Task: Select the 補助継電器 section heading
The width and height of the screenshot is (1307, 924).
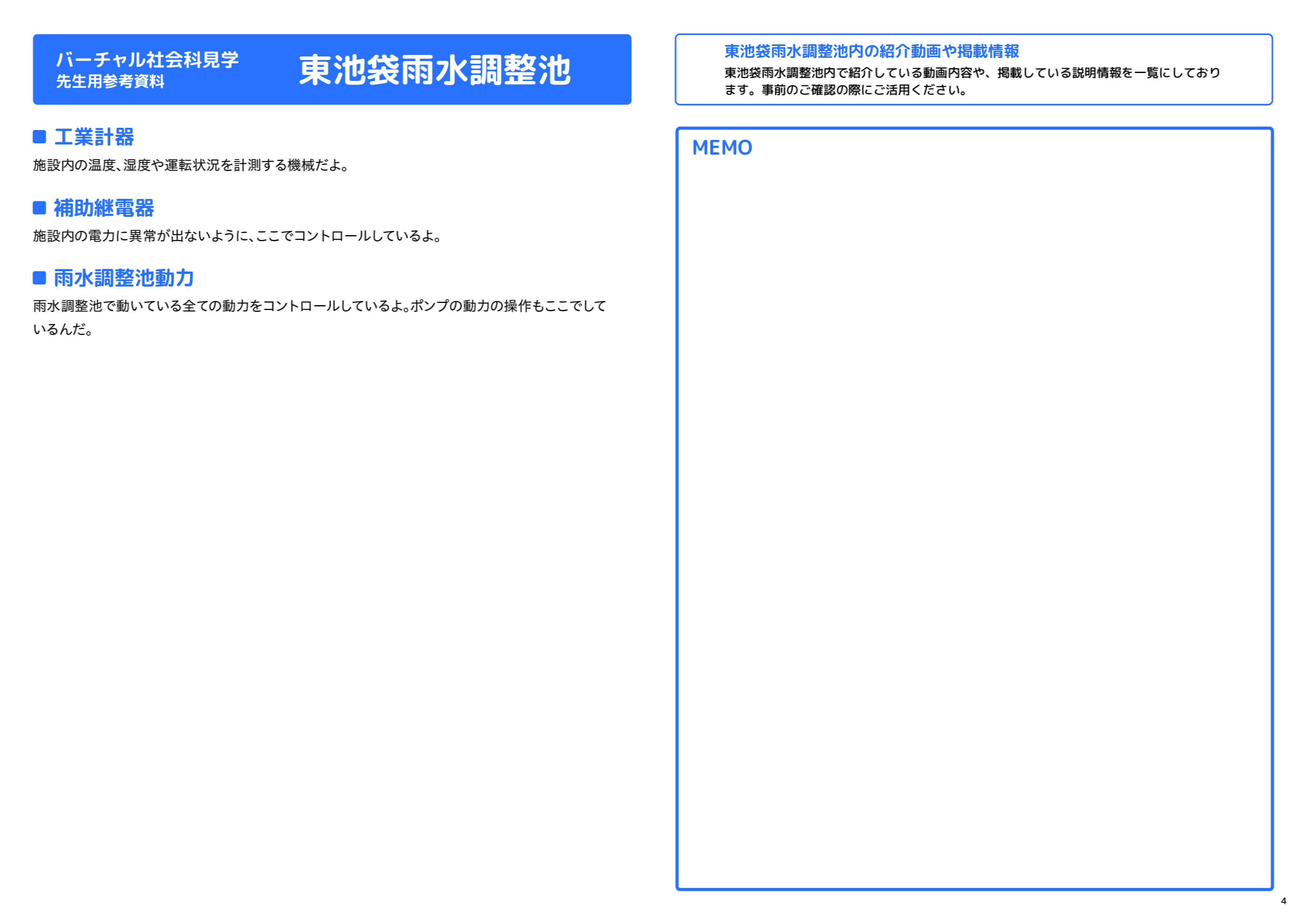Action: pos(104,208)
